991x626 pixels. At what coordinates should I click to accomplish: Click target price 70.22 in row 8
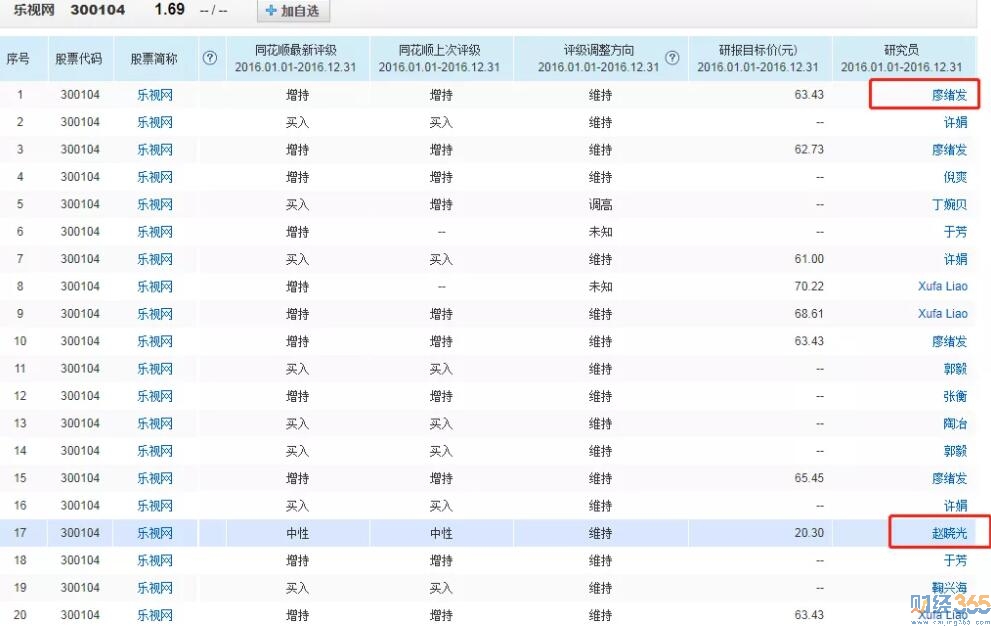[809, 286]
